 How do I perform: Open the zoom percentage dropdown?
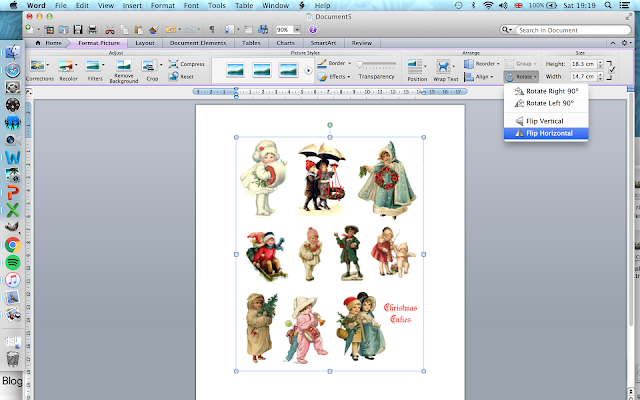(x=298, y=30)
